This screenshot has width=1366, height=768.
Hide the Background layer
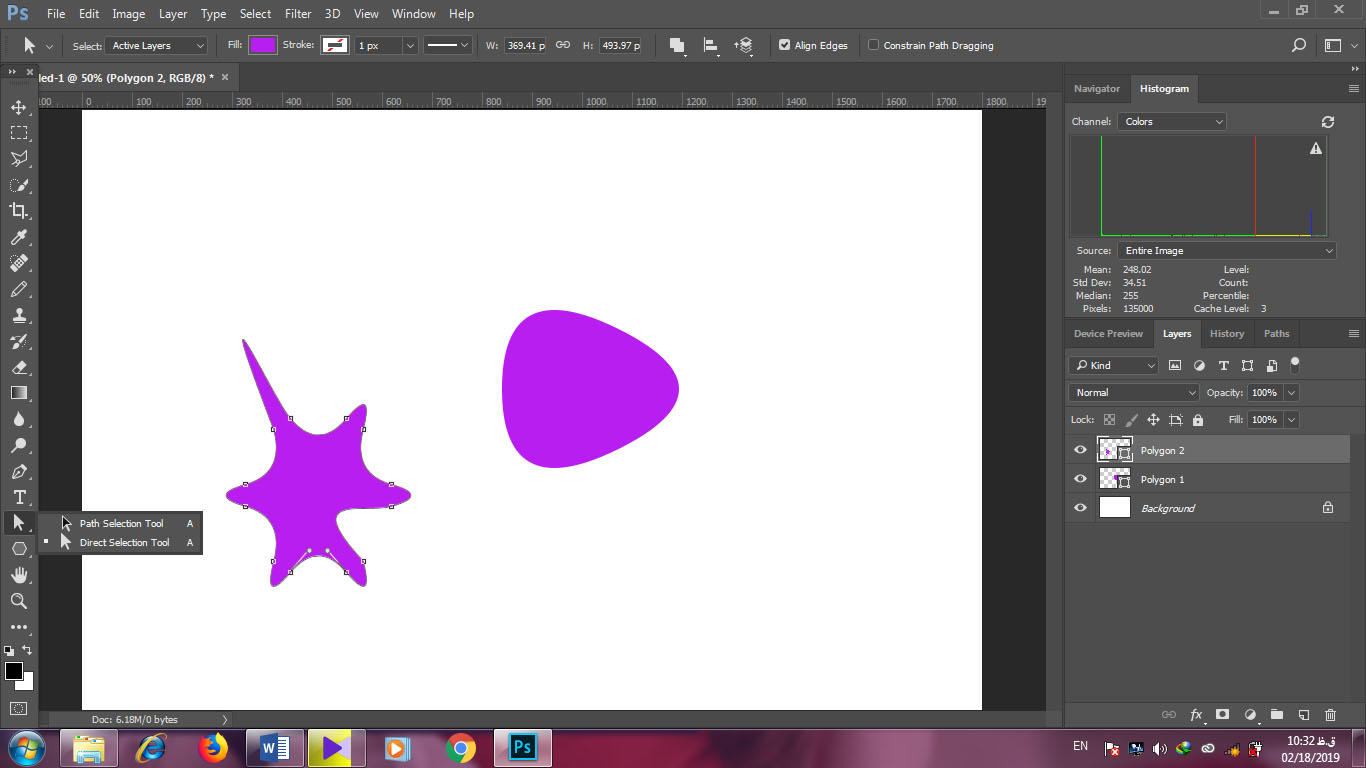click(x=1080, y=508)
